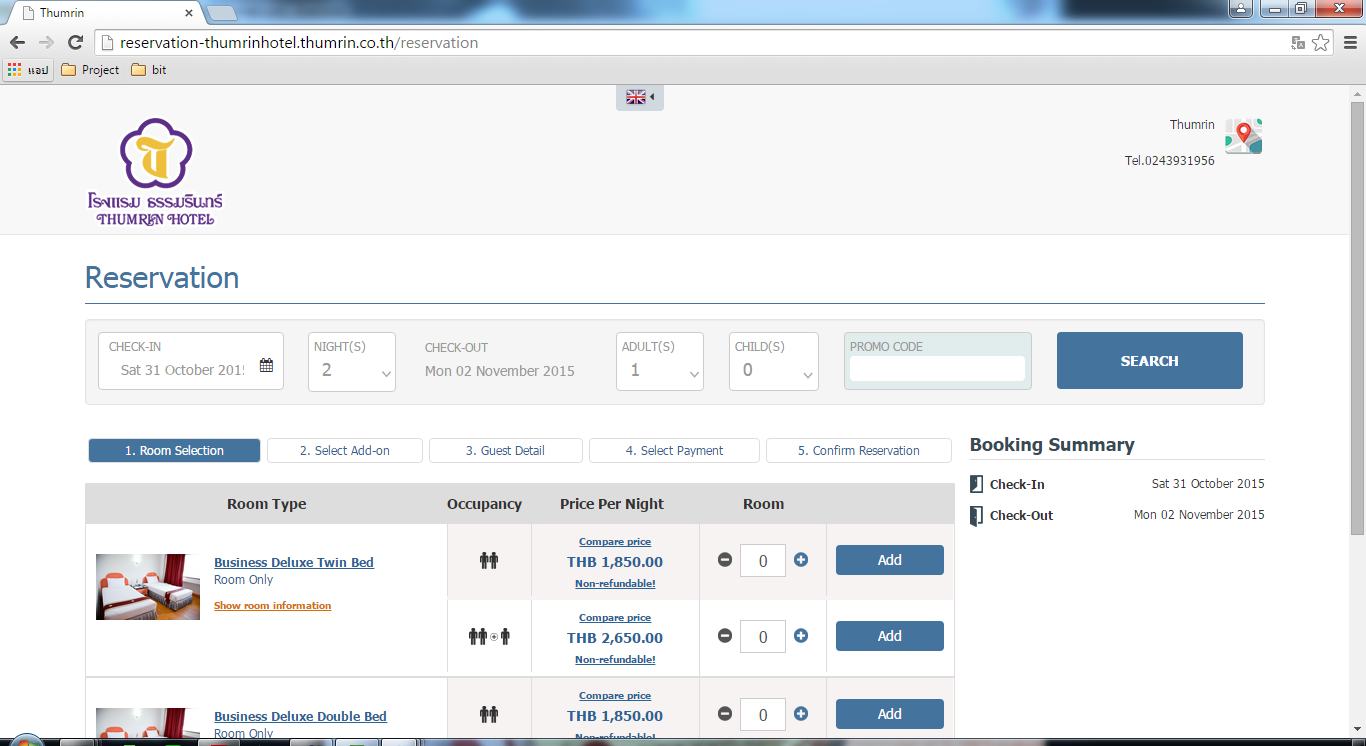1366x746 pixels.
Task: Add the Twin Bed THB 1,850.00 room
Action: (890, 560)
